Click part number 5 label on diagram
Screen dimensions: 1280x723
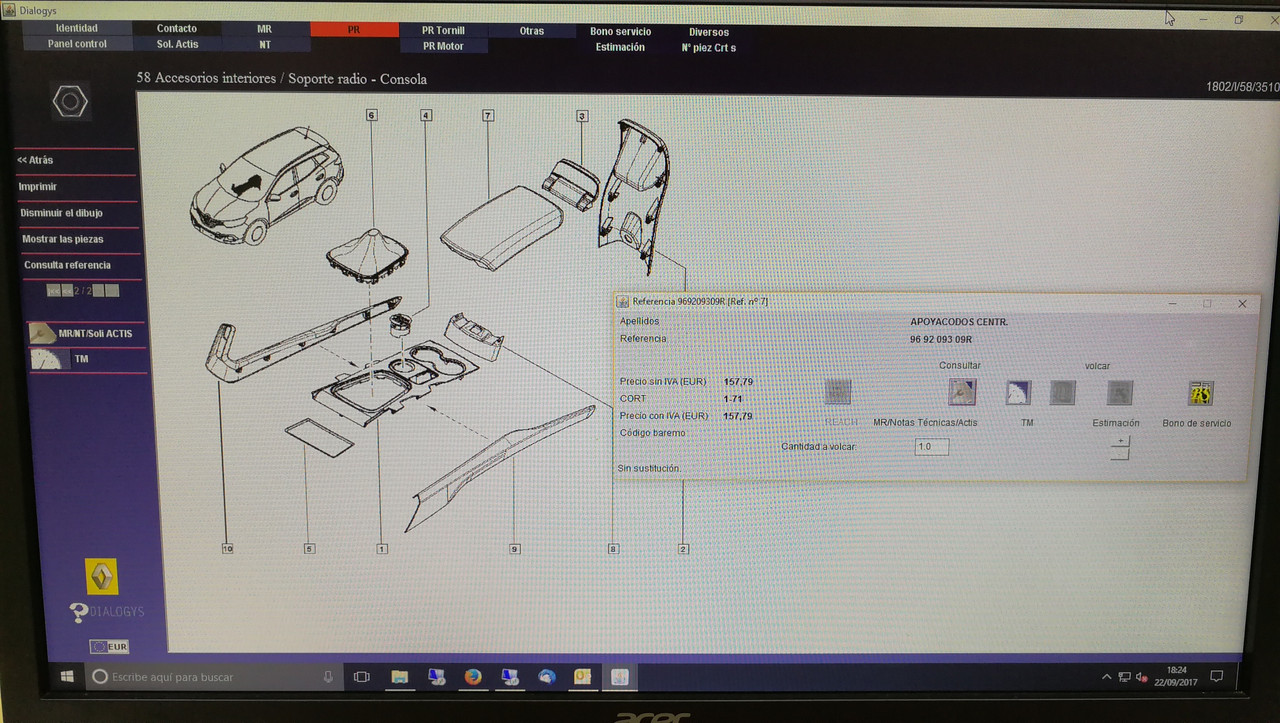tap(309, 548)
